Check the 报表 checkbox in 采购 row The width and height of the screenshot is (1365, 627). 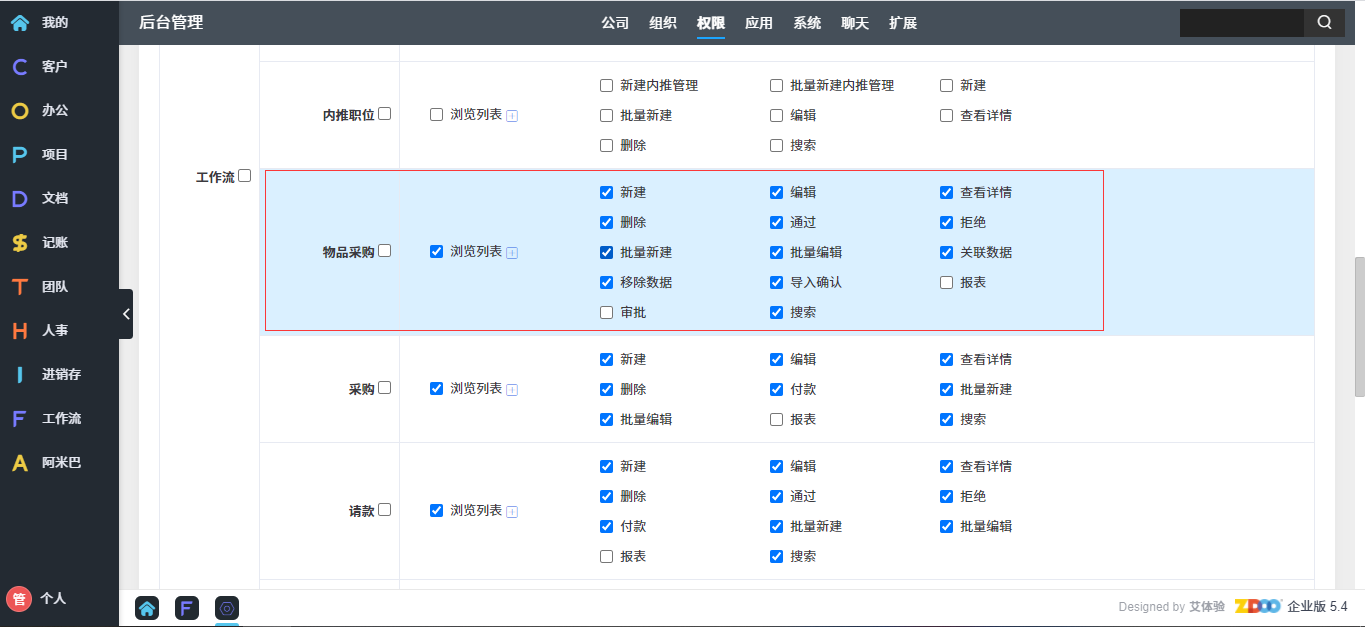[776, 419]
